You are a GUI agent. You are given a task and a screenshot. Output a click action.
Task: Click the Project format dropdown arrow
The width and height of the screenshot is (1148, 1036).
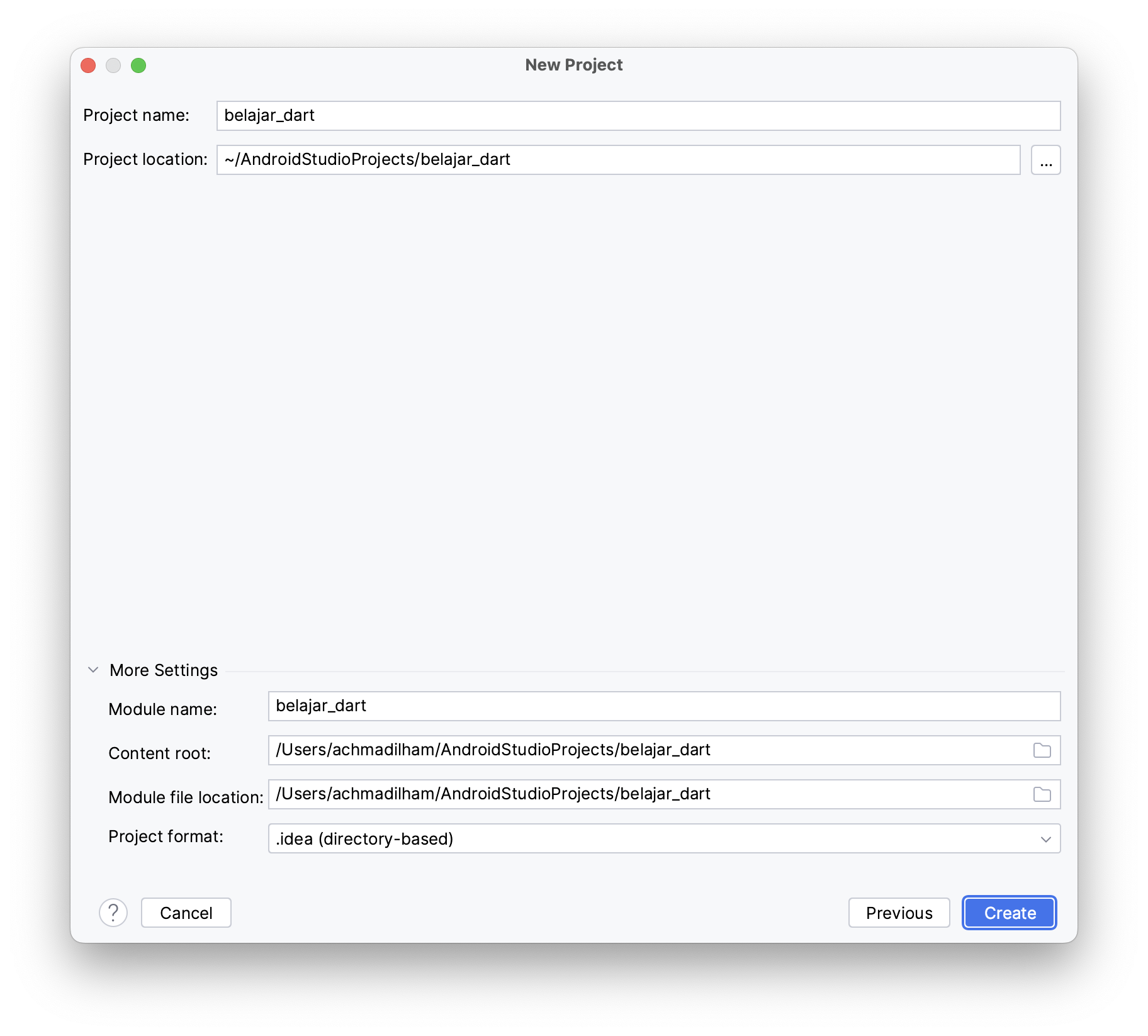(1045, 839)
